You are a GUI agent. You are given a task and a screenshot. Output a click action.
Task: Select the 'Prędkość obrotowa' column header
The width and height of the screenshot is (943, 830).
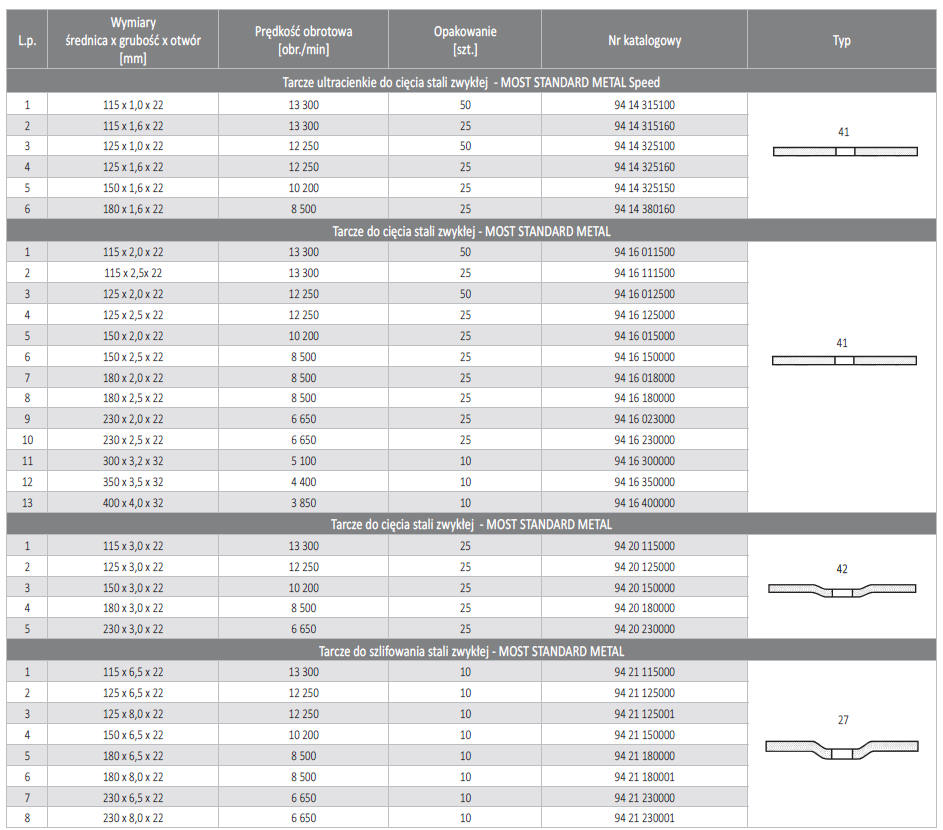pyautogui.click(x=303, y=40)
